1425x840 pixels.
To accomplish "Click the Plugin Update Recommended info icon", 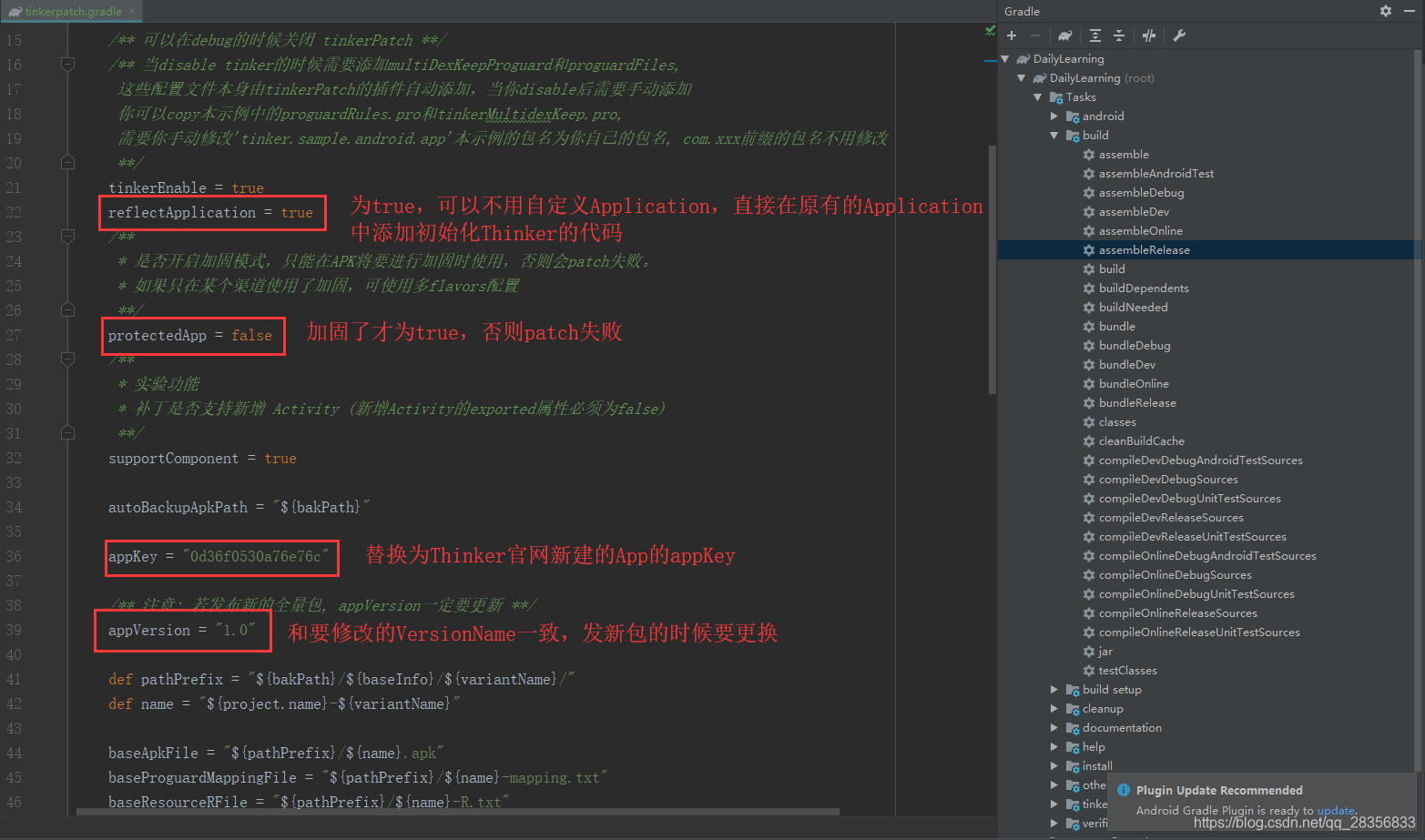I will (x=1124, y=790).
